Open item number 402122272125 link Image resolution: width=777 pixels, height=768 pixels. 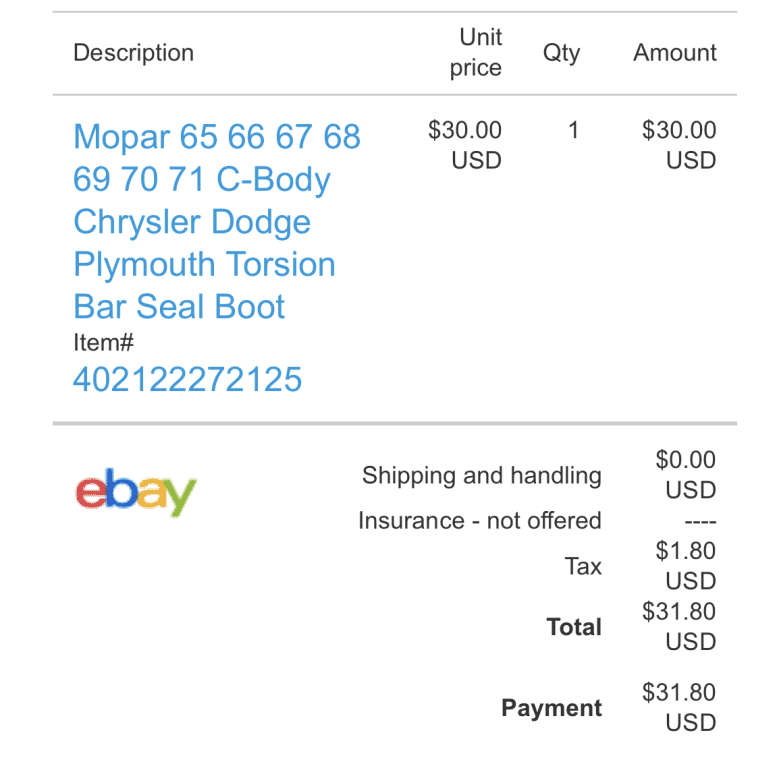pyautogui.click(x=187, y=380)
